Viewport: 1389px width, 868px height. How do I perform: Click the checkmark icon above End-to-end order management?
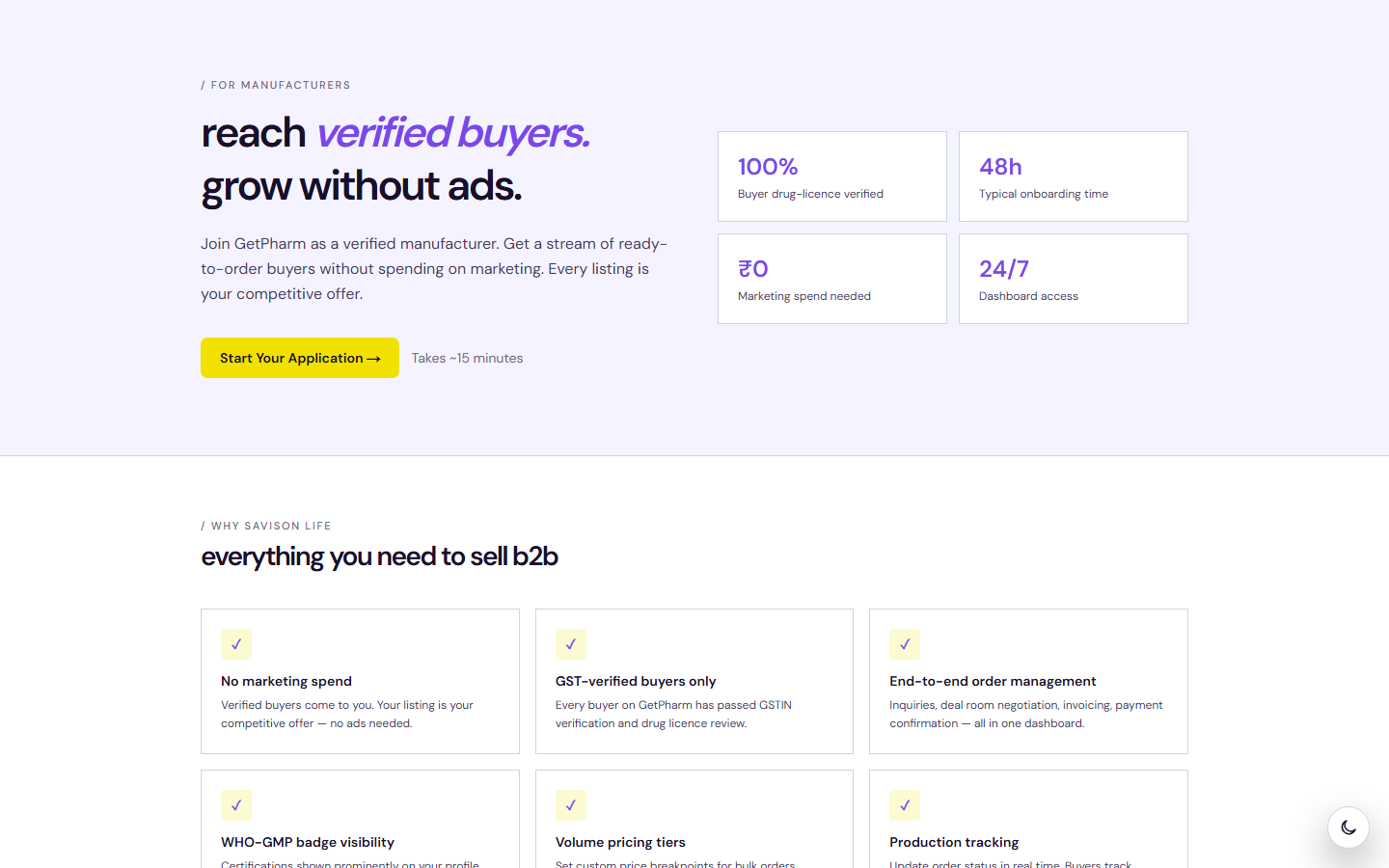tap(905, 644)
